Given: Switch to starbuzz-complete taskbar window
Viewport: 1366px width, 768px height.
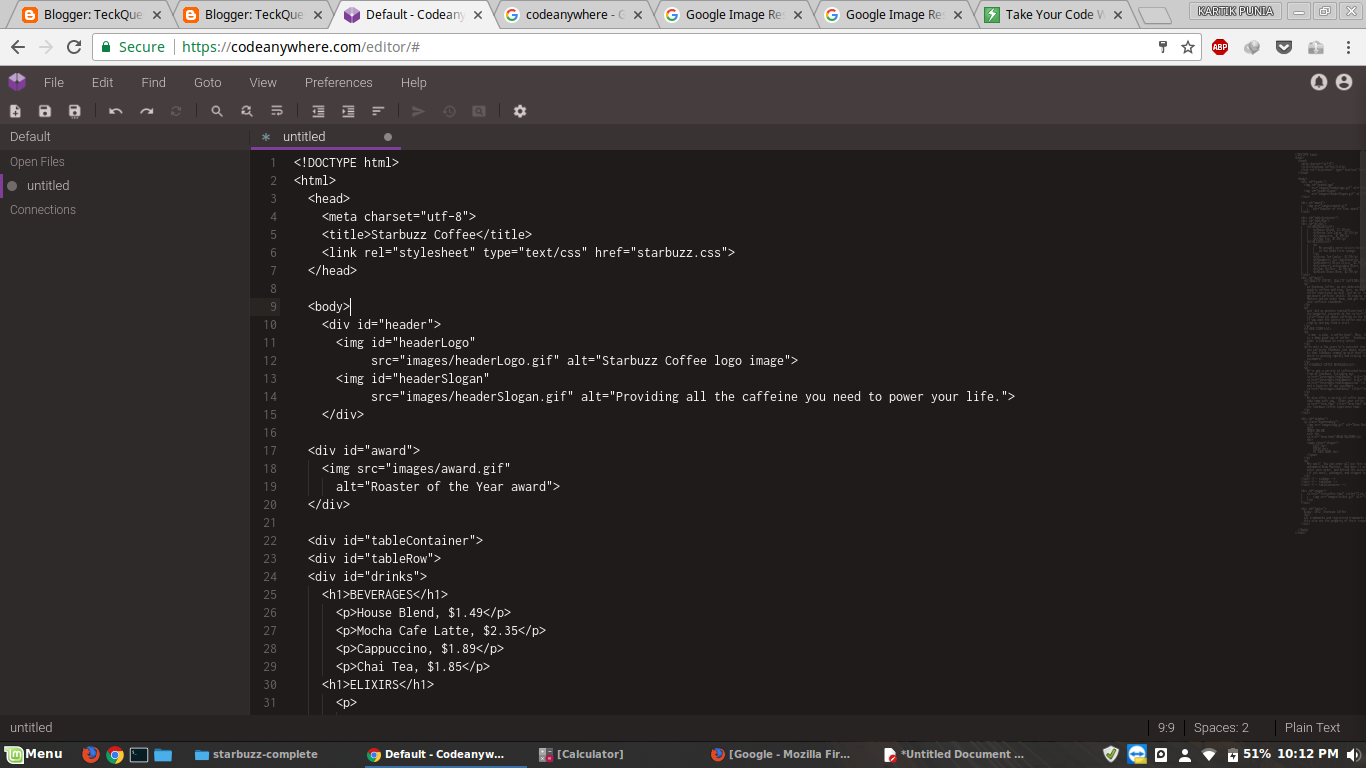Looking at the screenshot, I should click(257, 754).
